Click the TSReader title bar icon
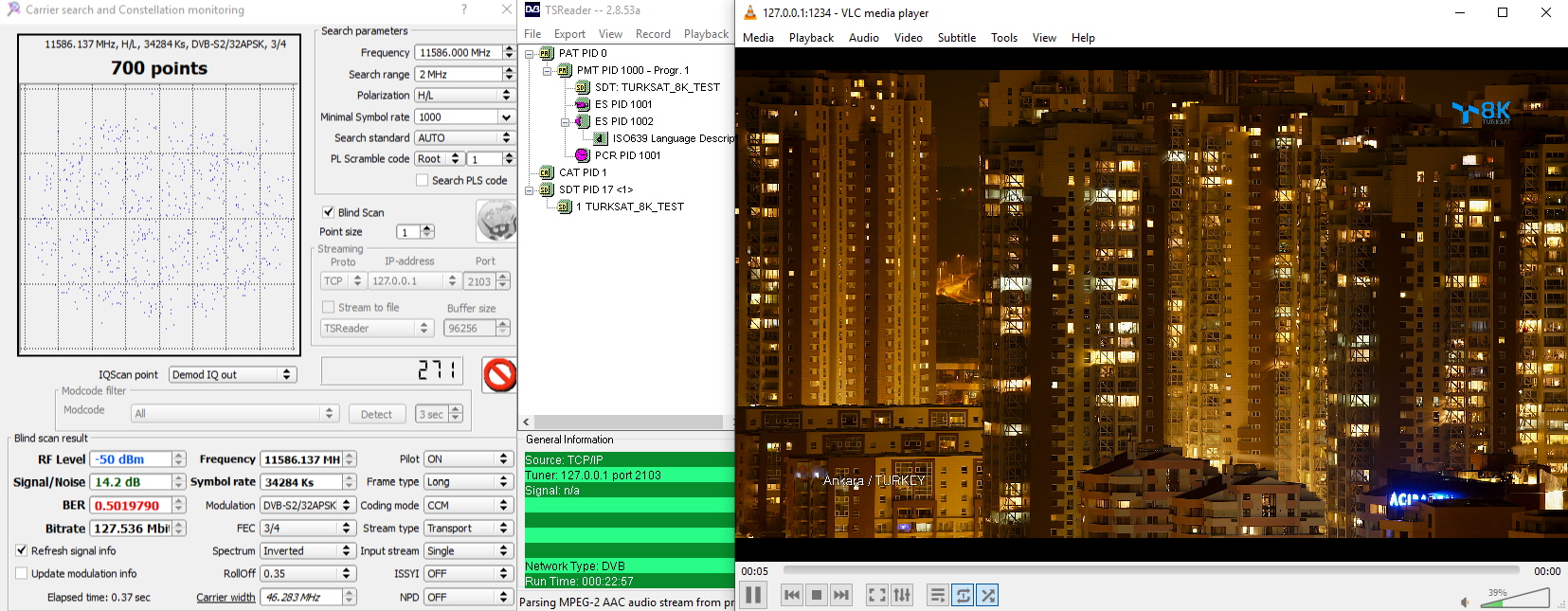1568x611 pixels. click(532, 9)
